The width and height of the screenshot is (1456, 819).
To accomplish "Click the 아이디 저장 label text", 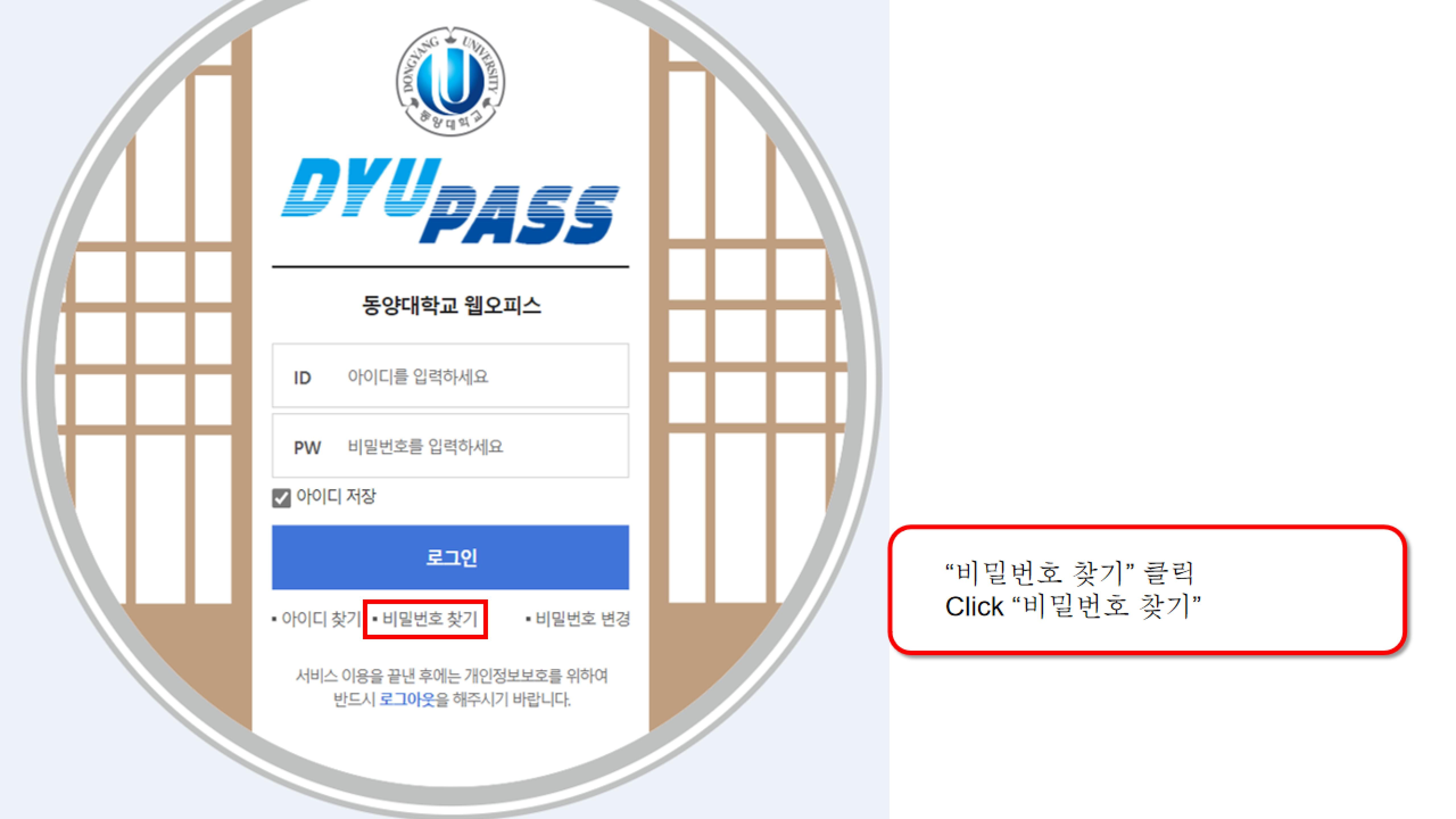I will 336,497.
